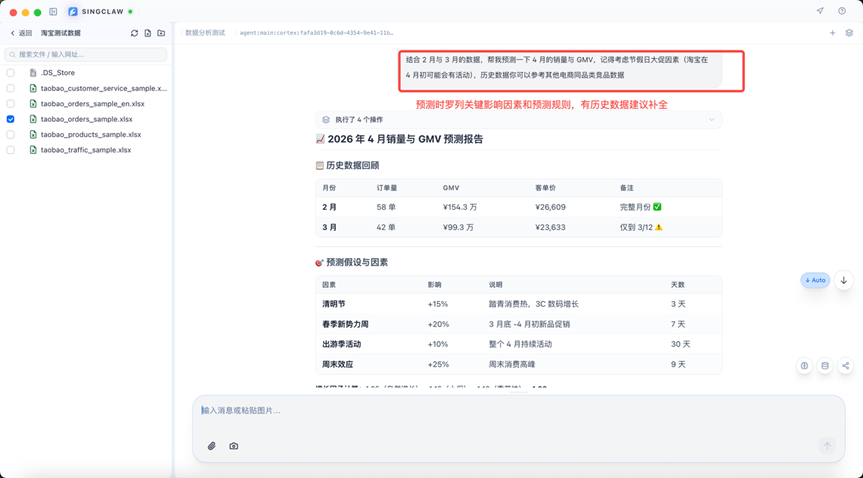The image size is (863, 478).
Task: Click the new file icon in file panel
Action: (x=148, y=33)
